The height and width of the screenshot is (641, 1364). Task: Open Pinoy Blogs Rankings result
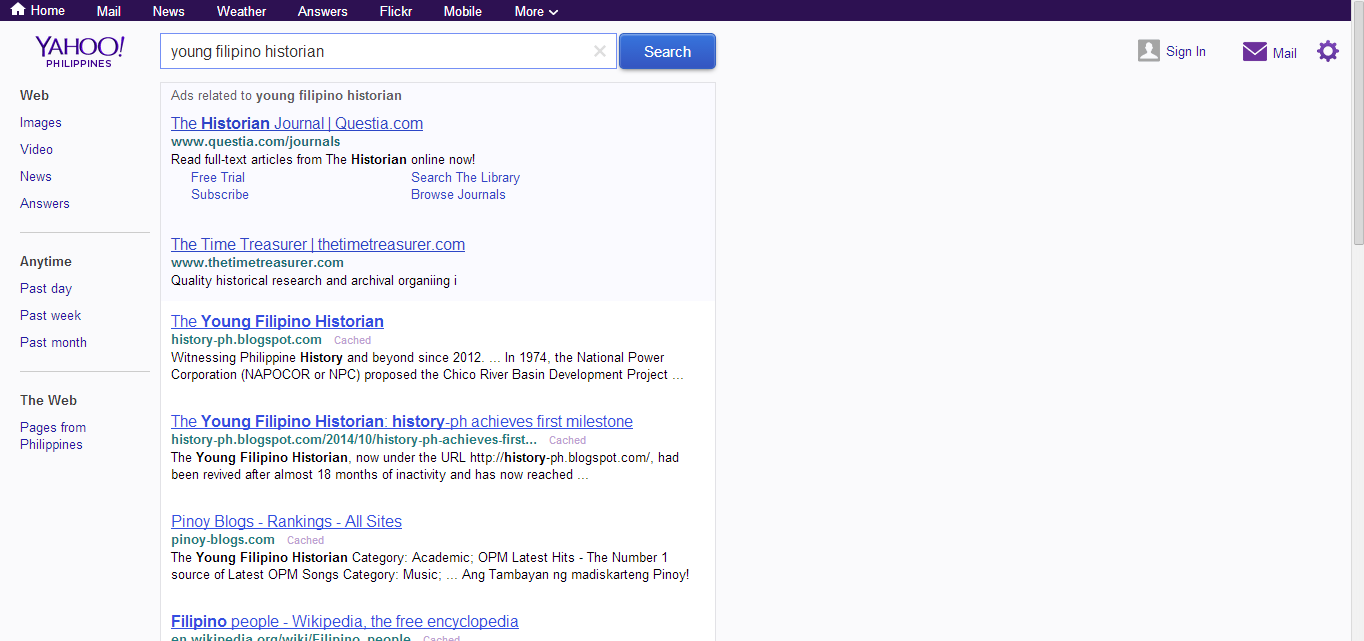click(286, 521)
